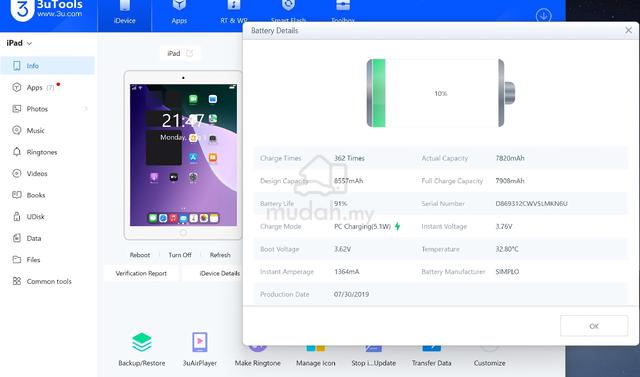Image resolution: width=640 pixels, height=377 pixels.
Task: Click the battery level graphic
Action: pyautogui.click(x=441, y=93)
